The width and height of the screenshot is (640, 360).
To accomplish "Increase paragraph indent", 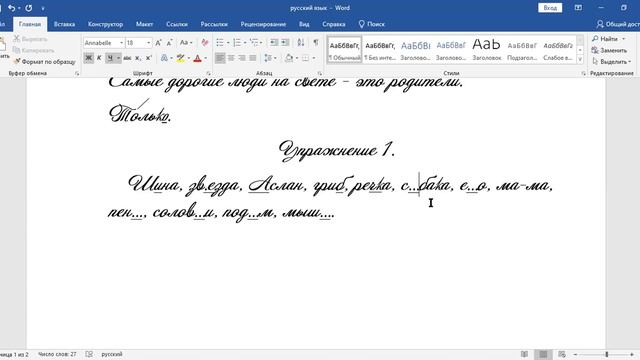I will (285, 42).
